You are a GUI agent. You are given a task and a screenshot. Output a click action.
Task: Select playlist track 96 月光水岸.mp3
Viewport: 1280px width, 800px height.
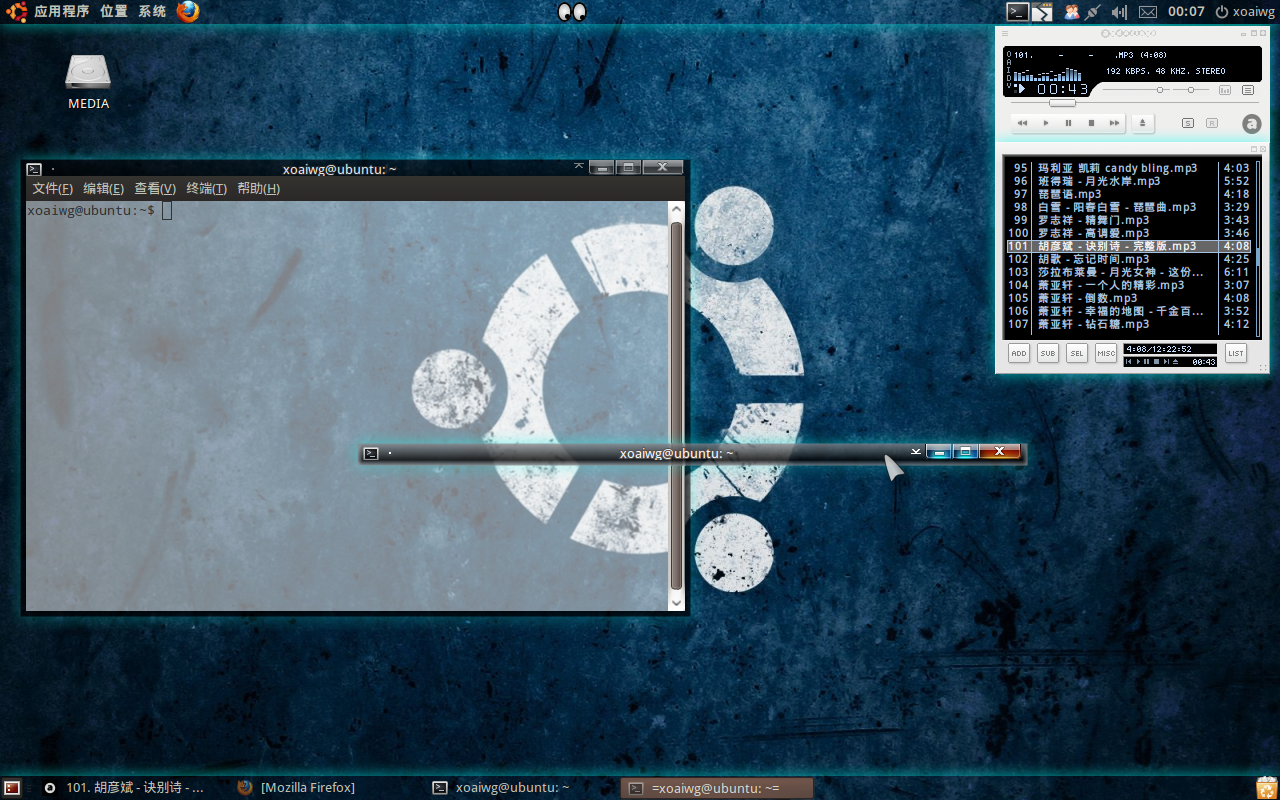1128,181
